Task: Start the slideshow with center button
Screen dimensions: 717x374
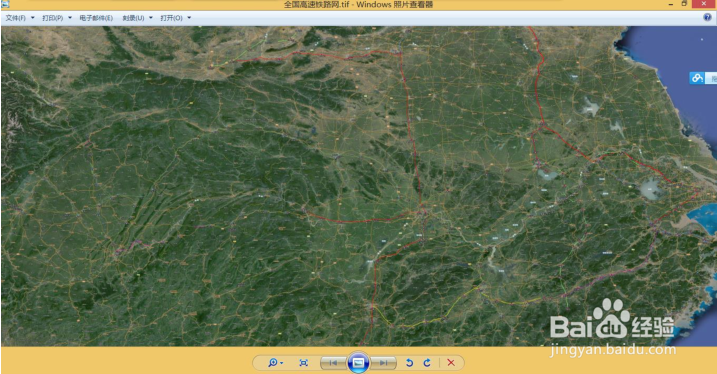Action: click(358, 363)
